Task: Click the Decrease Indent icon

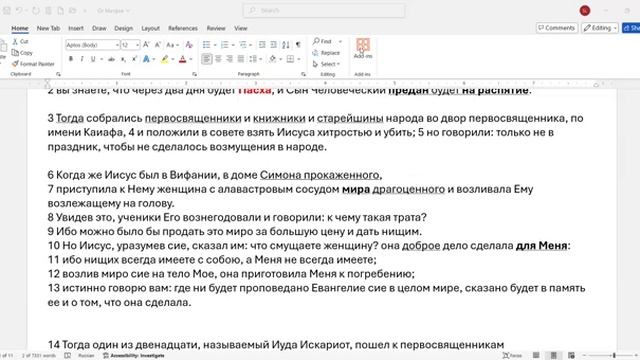Action: pos(262,44)
